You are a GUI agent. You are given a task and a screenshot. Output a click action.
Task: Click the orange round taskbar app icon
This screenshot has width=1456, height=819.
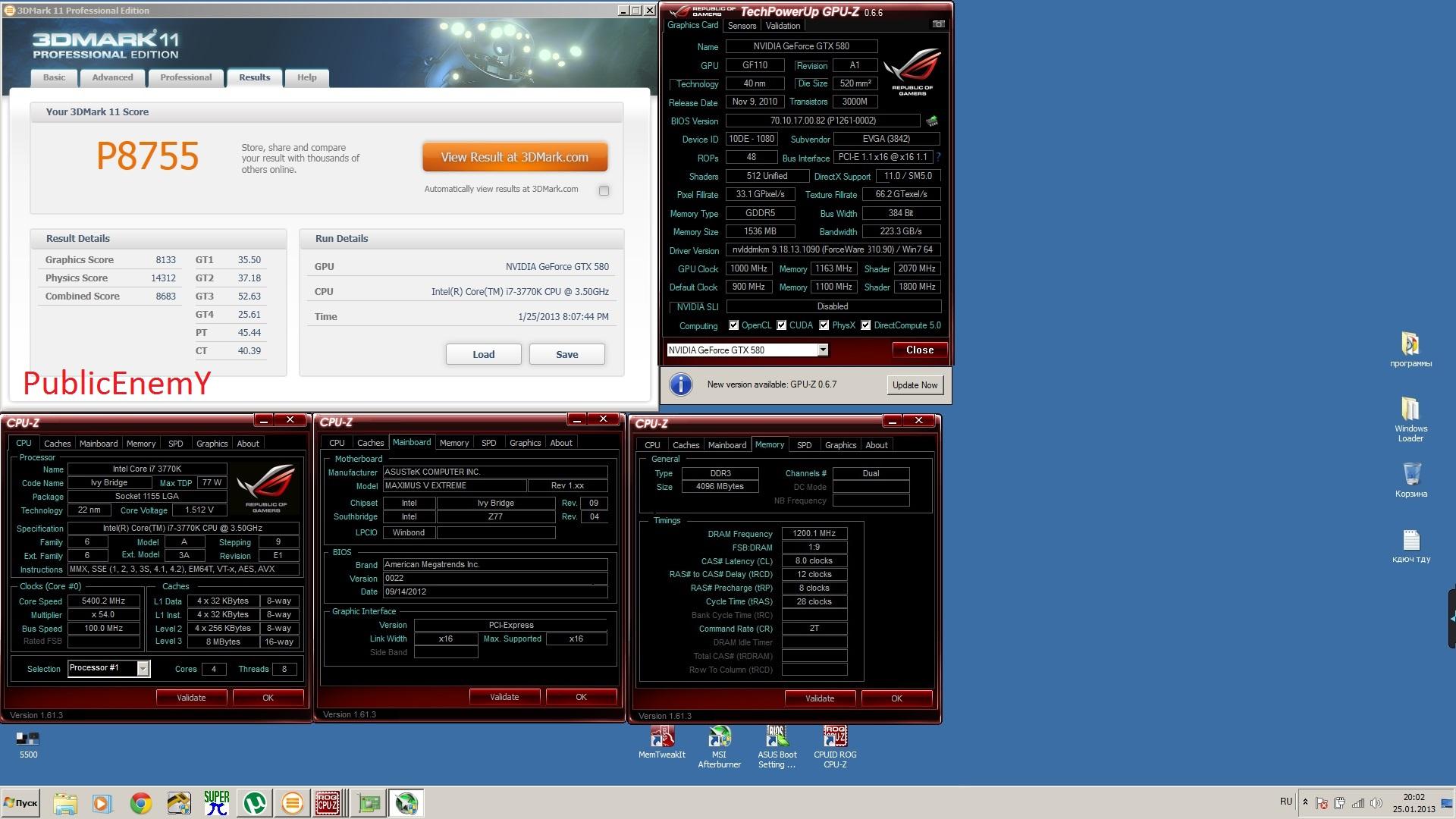[292, 803]
